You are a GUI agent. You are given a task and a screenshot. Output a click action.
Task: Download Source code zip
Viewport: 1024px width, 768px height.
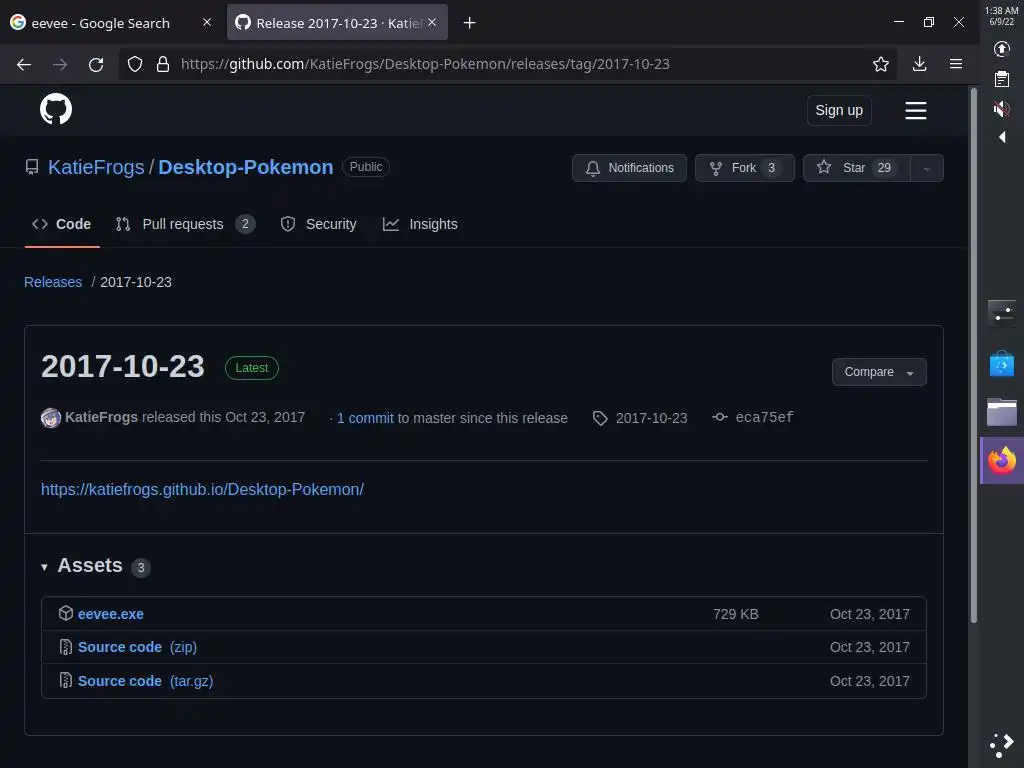137,647
